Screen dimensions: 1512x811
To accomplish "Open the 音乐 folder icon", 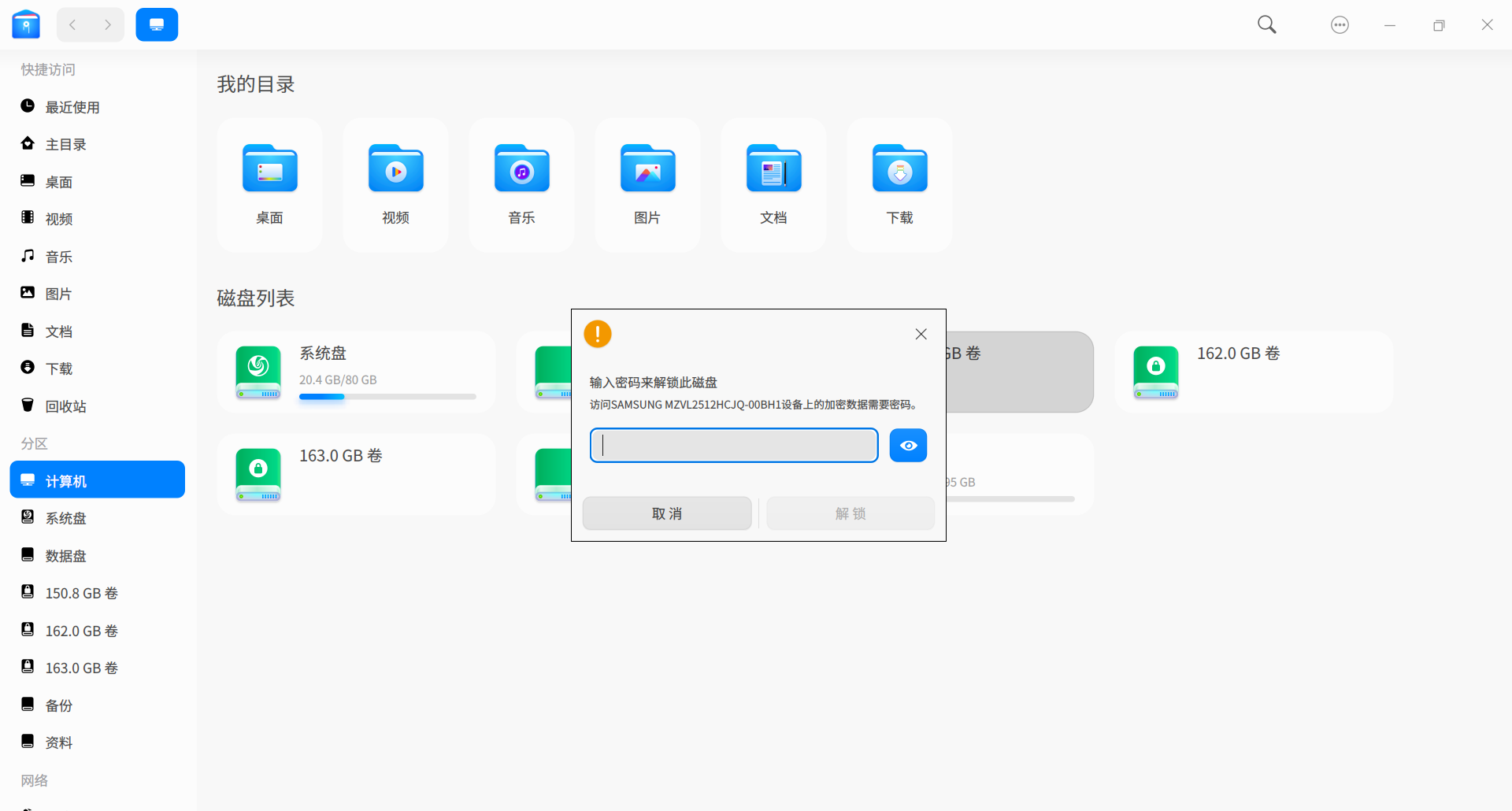I will coord(521,168).
